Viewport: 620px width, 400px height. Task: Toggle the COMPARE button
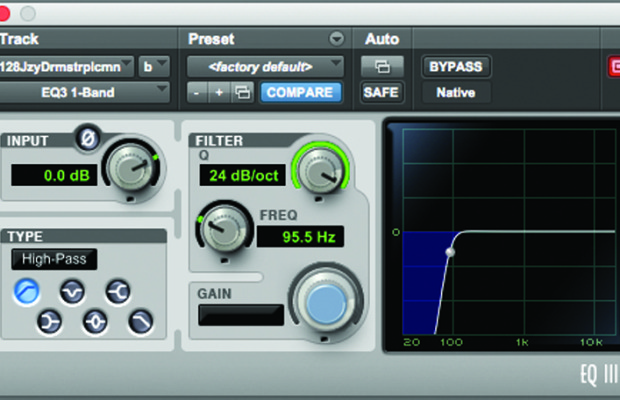[300, 93]
